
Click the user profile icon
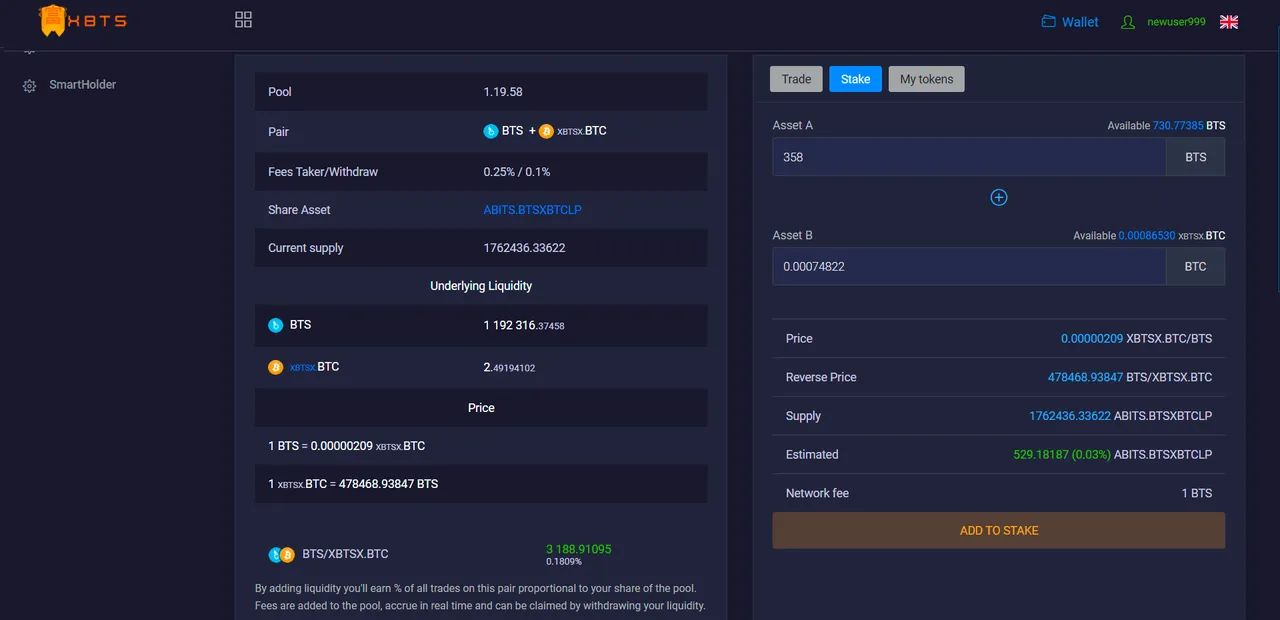(x=1128, y=22)
